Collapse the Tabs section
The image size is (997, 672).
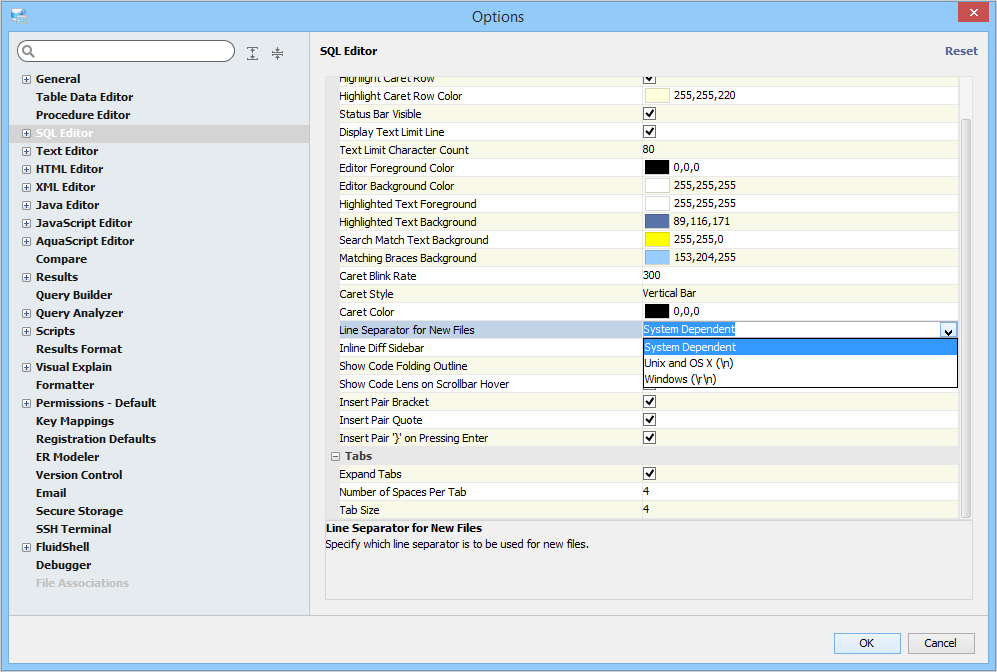pos(335,456)
